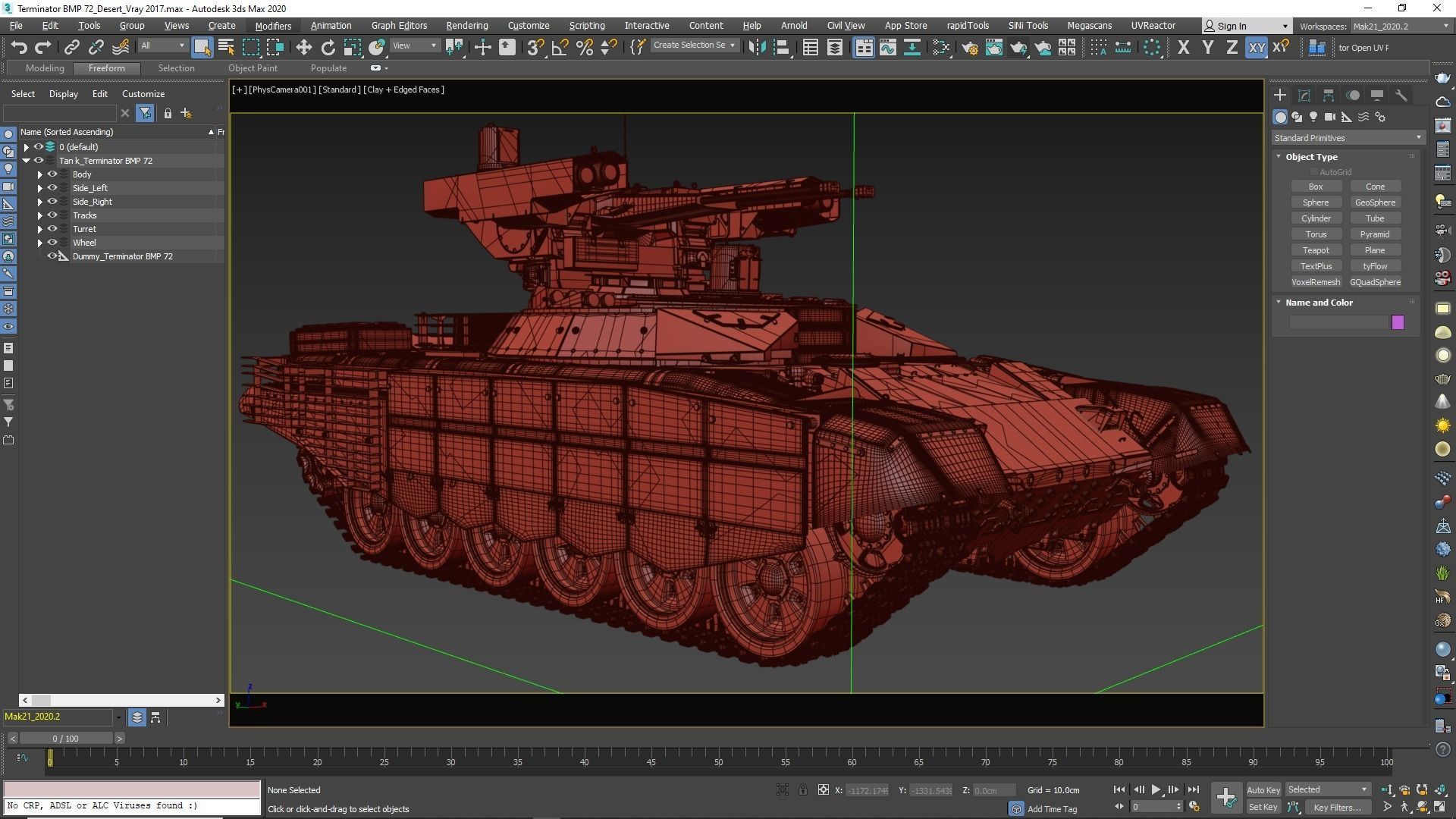This screenshot has height=819, width=1456.
Task: Click the magenta object color swatch
Action: [1398, 322]
